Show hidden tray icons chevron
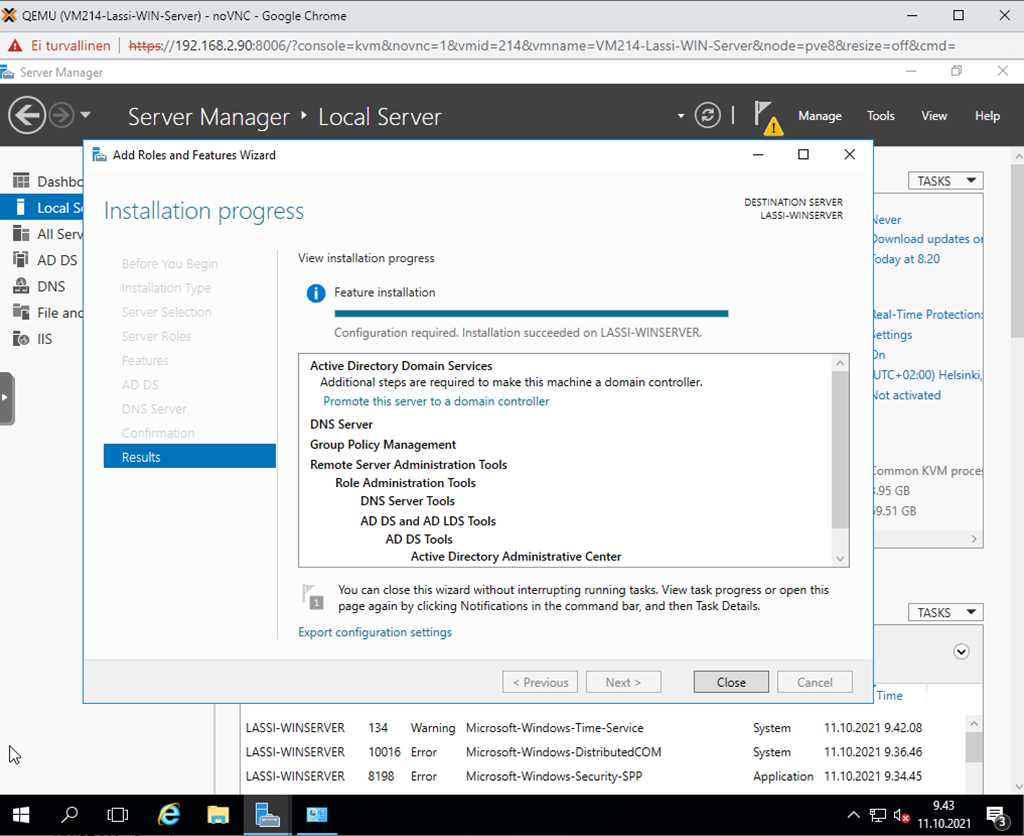The height and width of the screenshot is (836, 1024). [853, 814]
